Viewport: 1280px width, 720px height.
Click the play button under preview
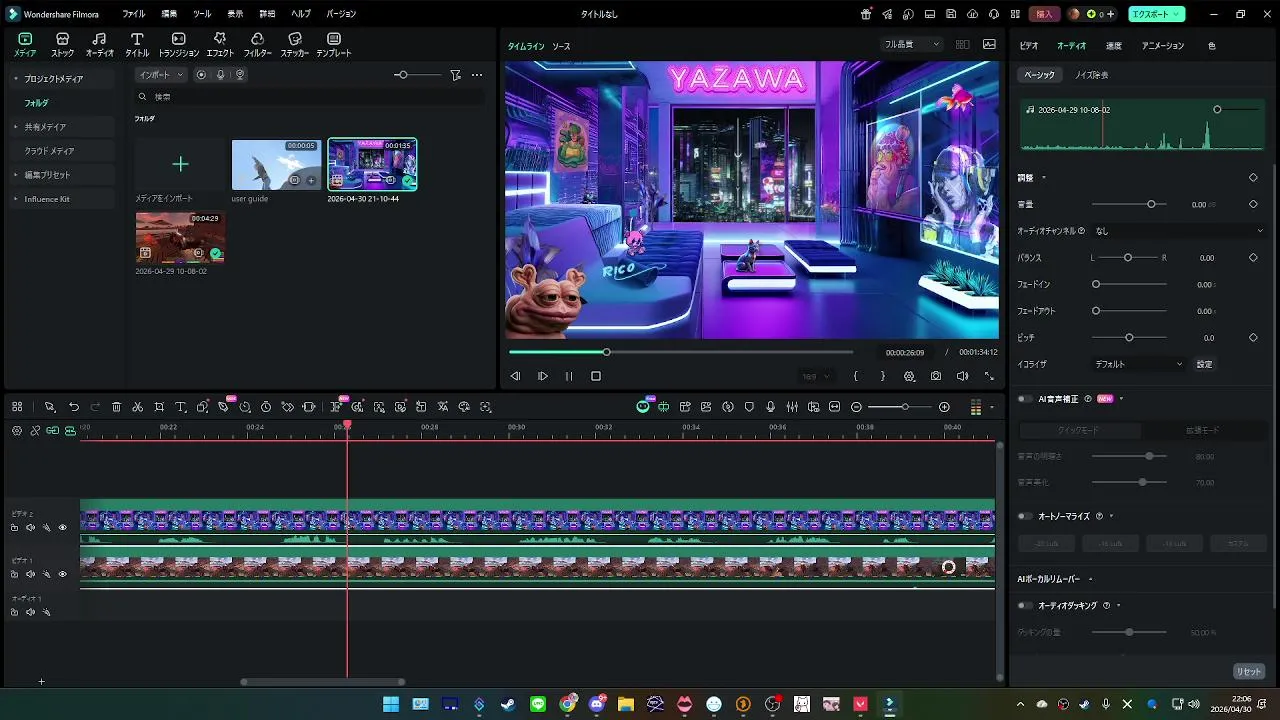[543, 376]
